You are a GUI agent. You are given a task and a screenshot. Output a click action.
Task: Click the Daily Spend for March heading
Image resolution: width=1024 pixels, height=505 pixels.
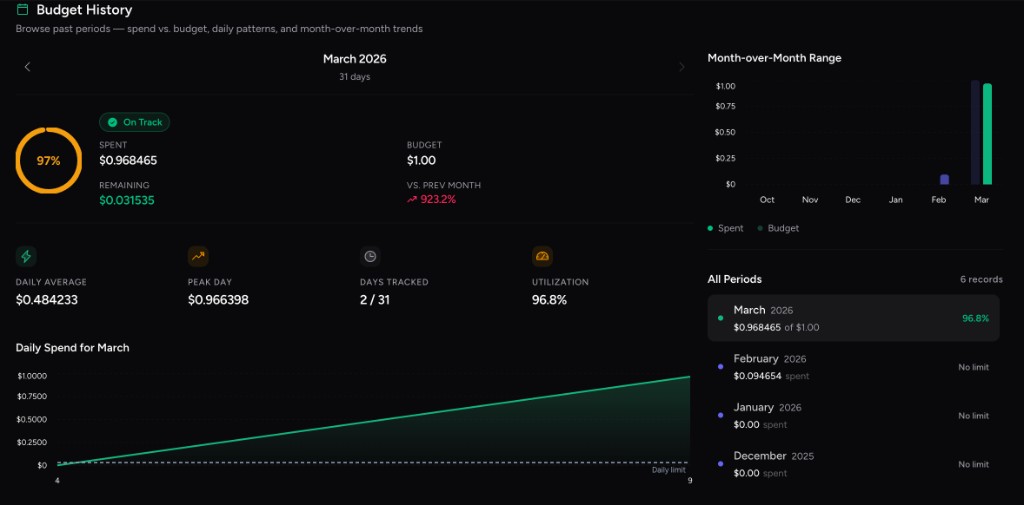pos(72,348)
